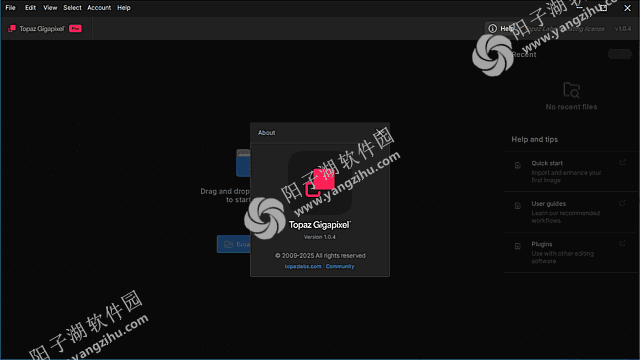Open the Quick start guide

click(571, 171)
